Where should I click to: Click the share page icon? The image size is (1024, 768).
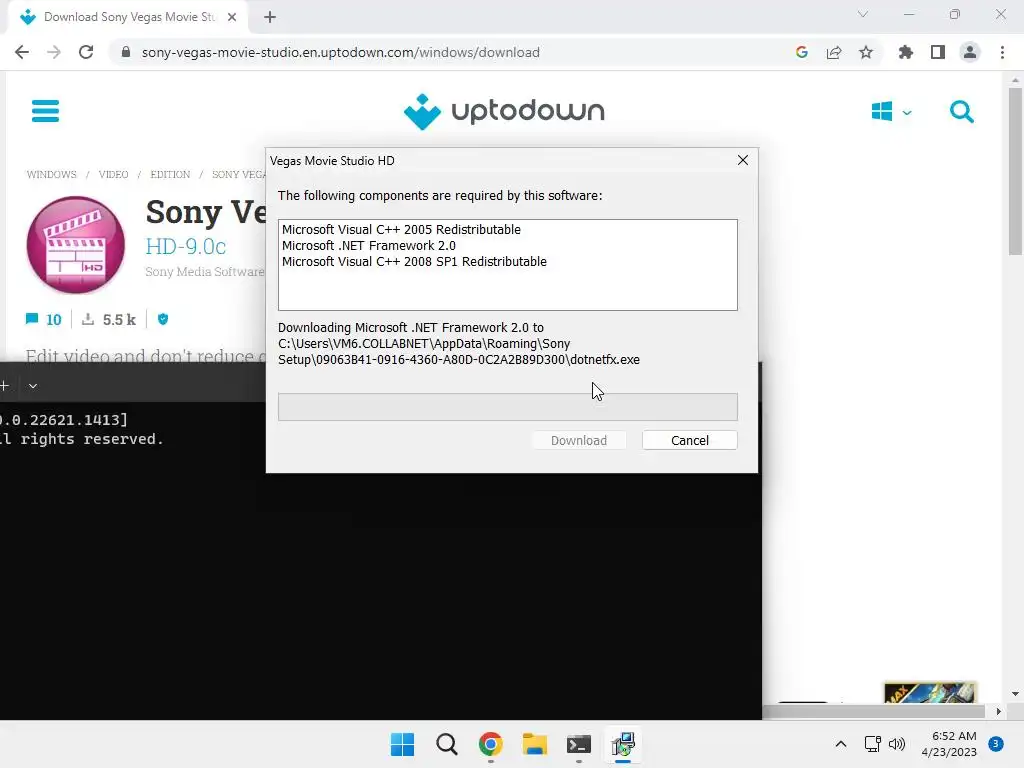click(x=833, y=52)
